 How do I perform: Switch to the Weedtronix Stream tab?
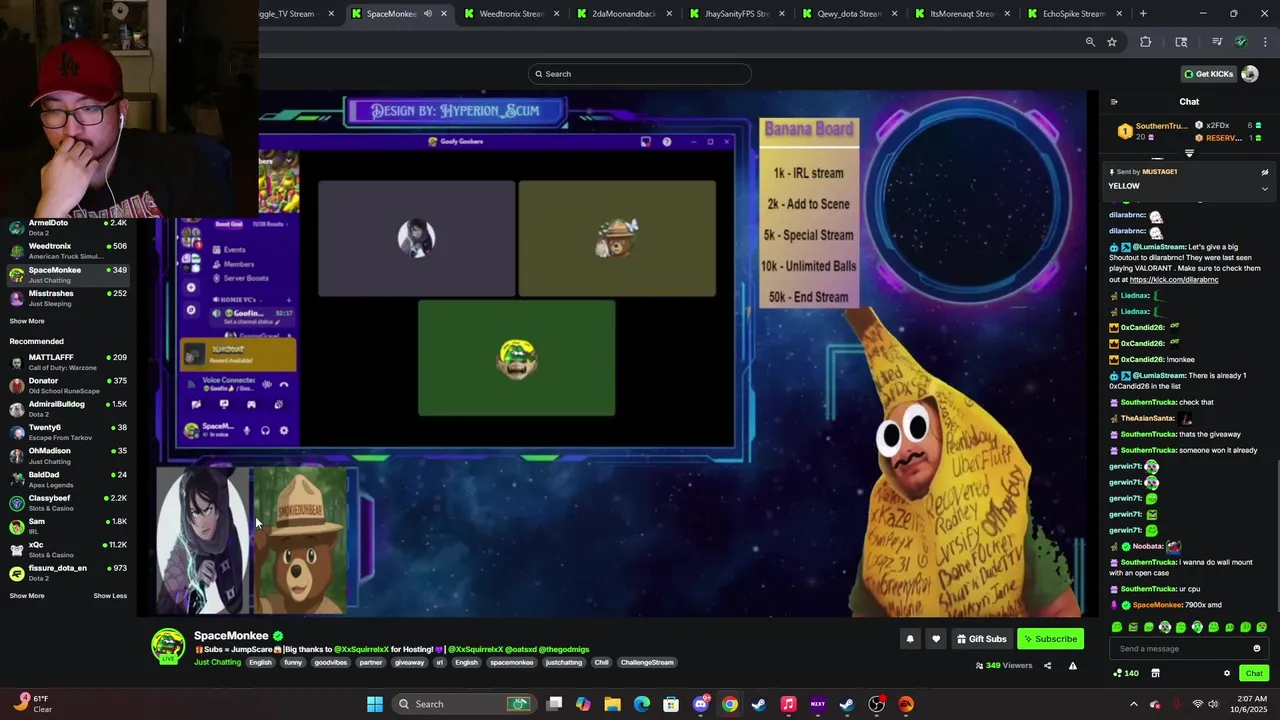(x=510, y=14)
